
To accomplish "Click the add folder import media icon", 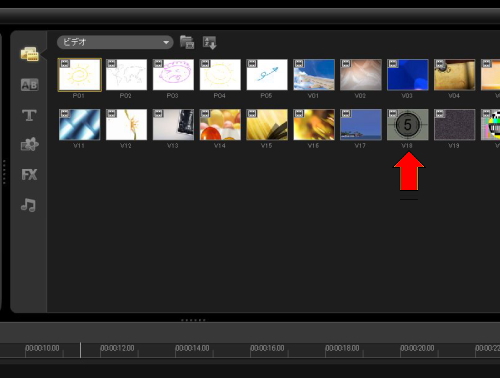I will (187, 42).
